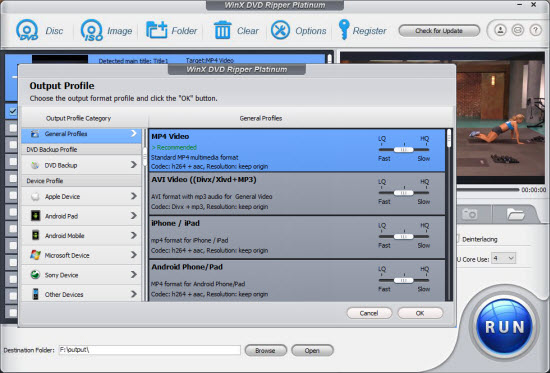The width and height of the screenshot is (550, 373).
Task: Expand Android Mobile category arrow
Action: coord(134,235)
